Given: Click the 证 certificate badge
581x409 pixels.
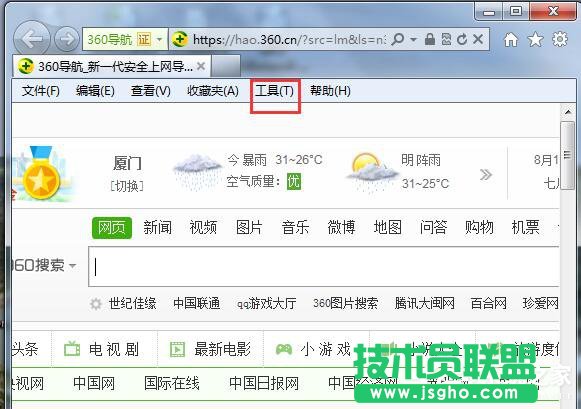Looking at the screenshot, I should click(144, 39).
